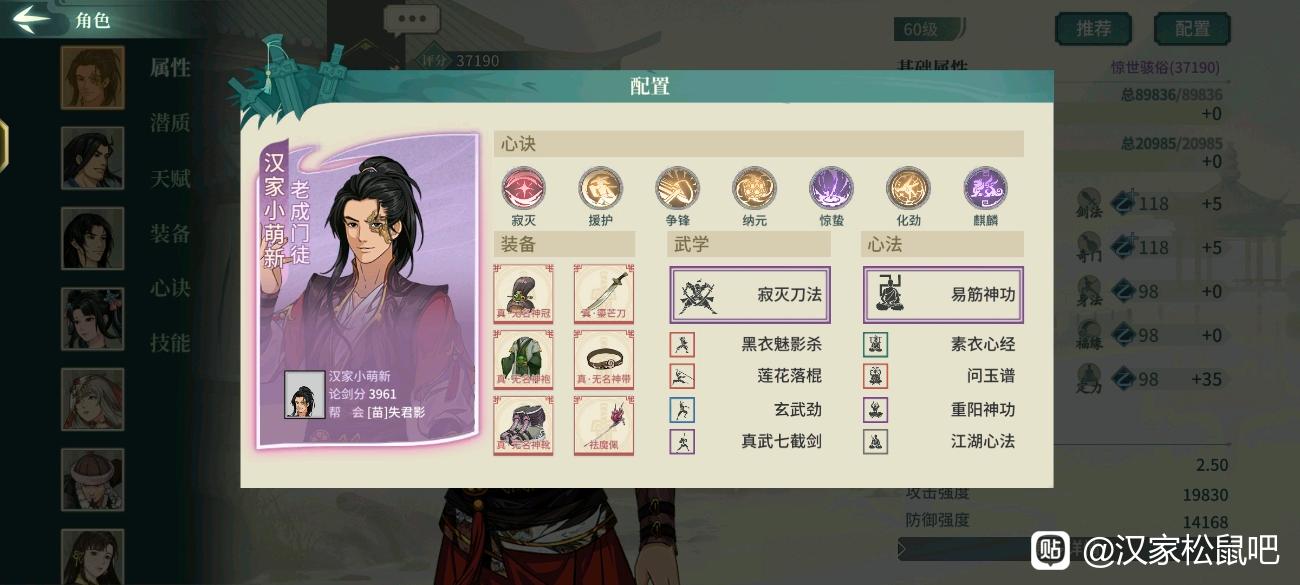Select the 袪魔佩 equipment slot
Screen dimensions: 1300x585
click(603, 426)
